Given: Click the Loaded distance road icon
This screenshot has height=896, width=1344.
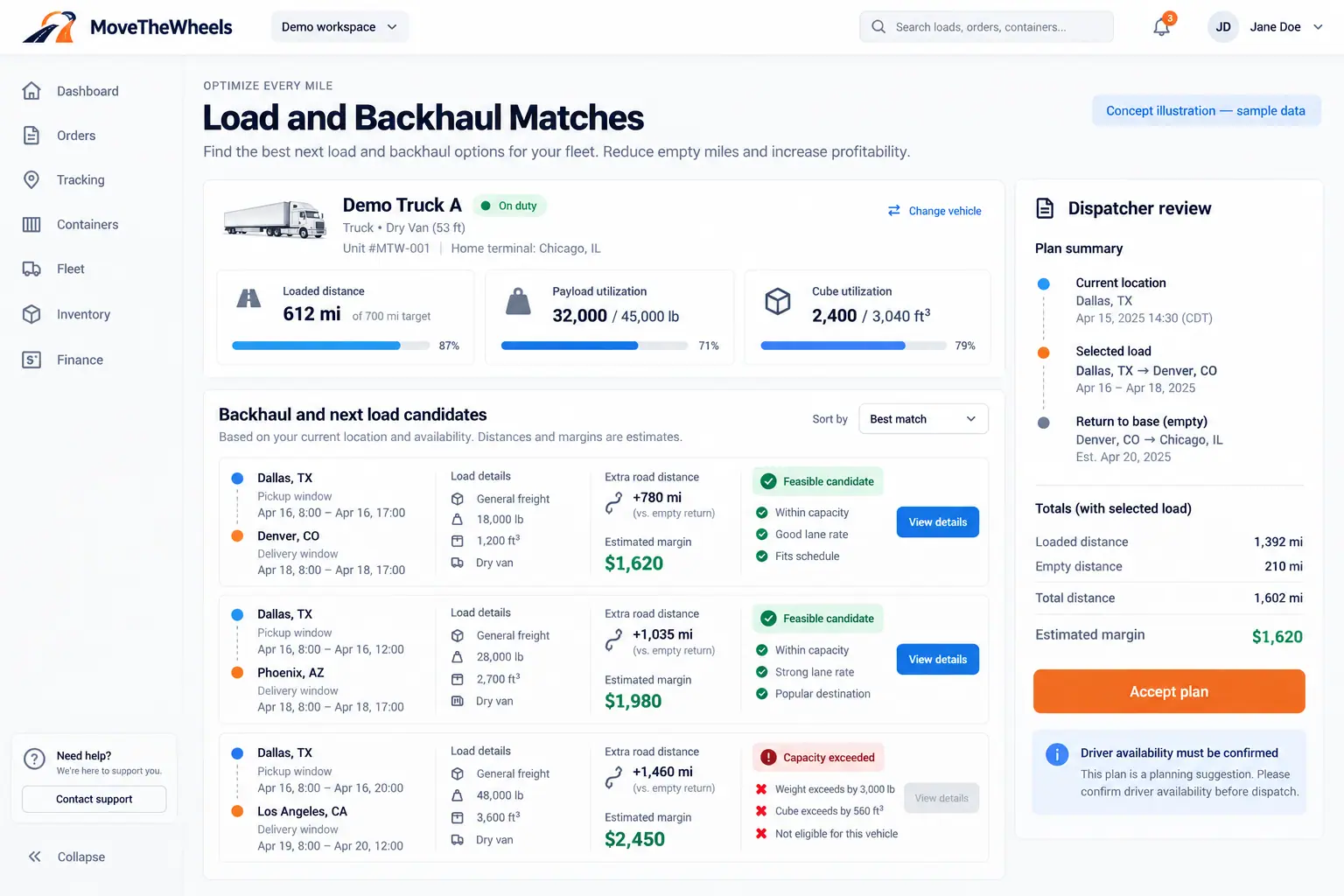Looking at the screenshot, I should tap(249, 299).
